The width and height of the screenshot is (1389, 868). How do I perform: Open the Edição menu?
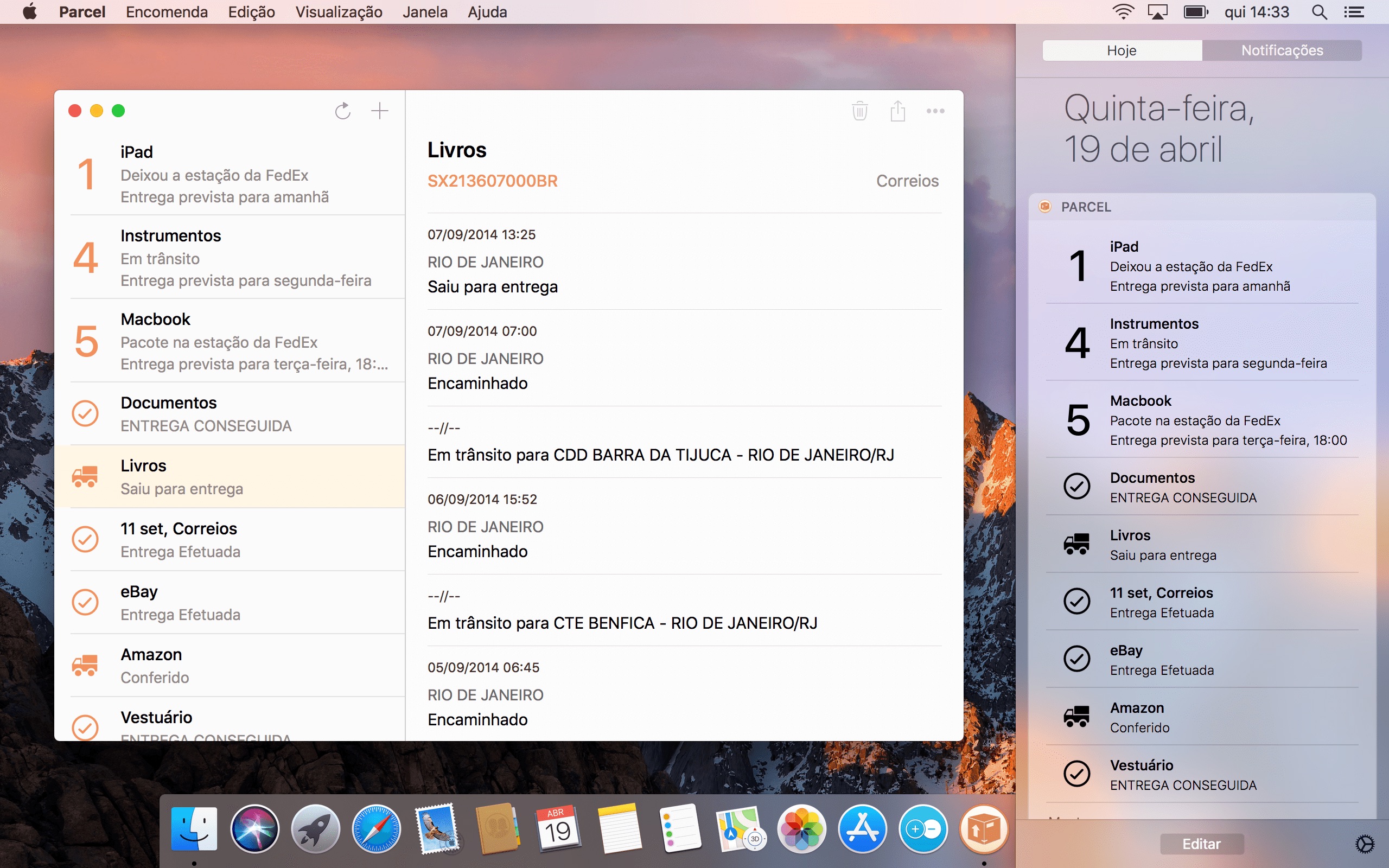pyautogui.click(x=251, y=12)
